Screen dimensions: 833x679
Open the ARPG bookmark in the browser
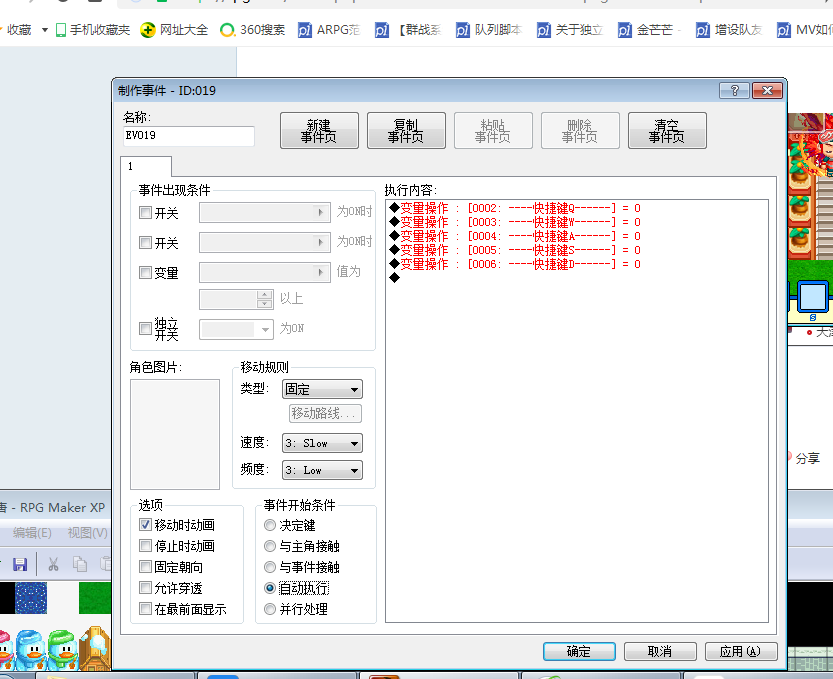coord(329,30)
